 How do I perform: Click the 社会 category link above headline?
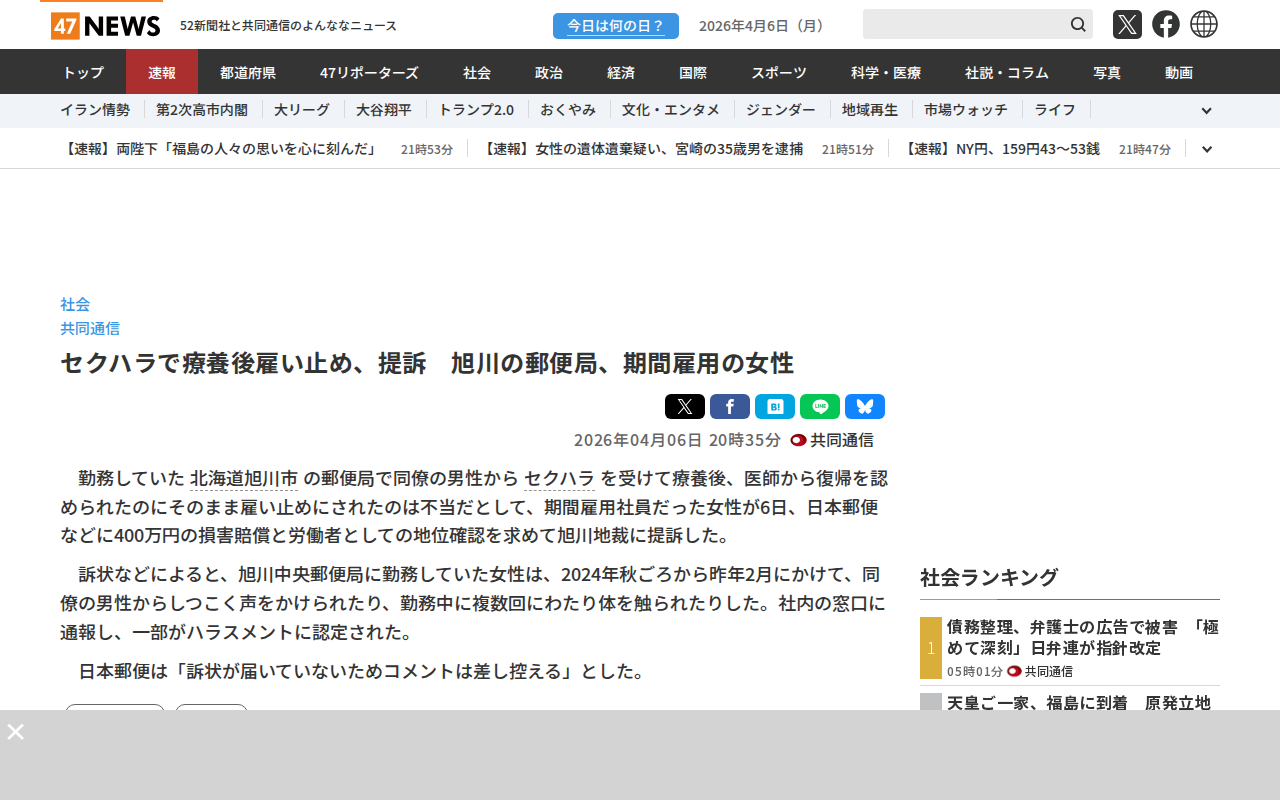(75, 304)
